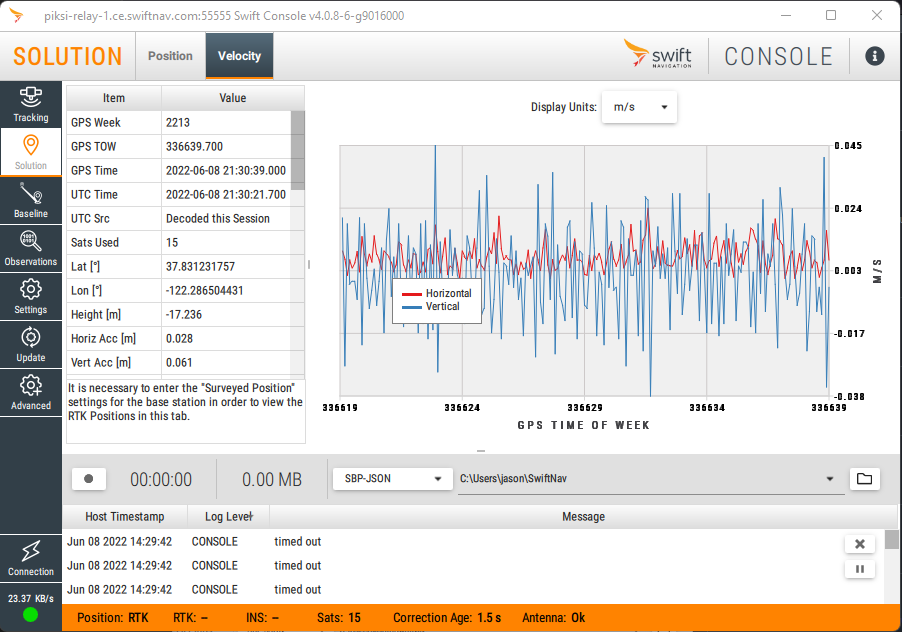Click 'Correction Age: 1.5 s' in status bar

point(447,618)
